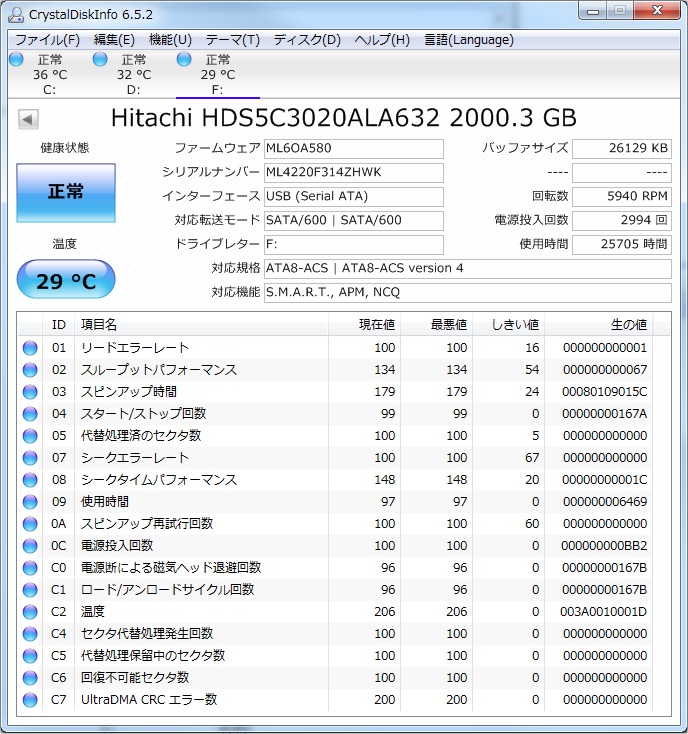Switch to the D: disk 32 °C tab

133,74
